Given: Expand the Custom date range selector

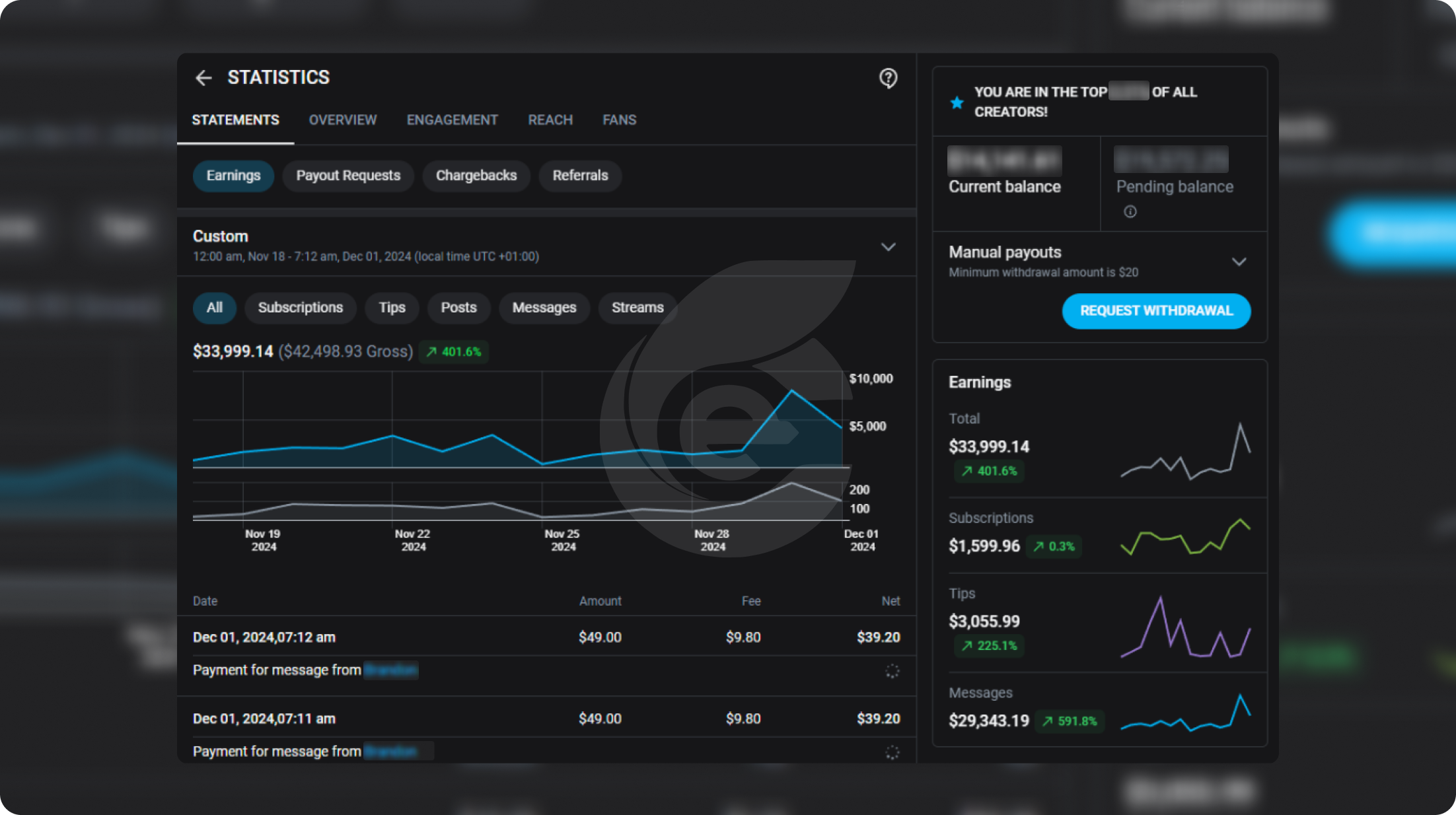Looking at the screenshot, I should click(888, 246).
